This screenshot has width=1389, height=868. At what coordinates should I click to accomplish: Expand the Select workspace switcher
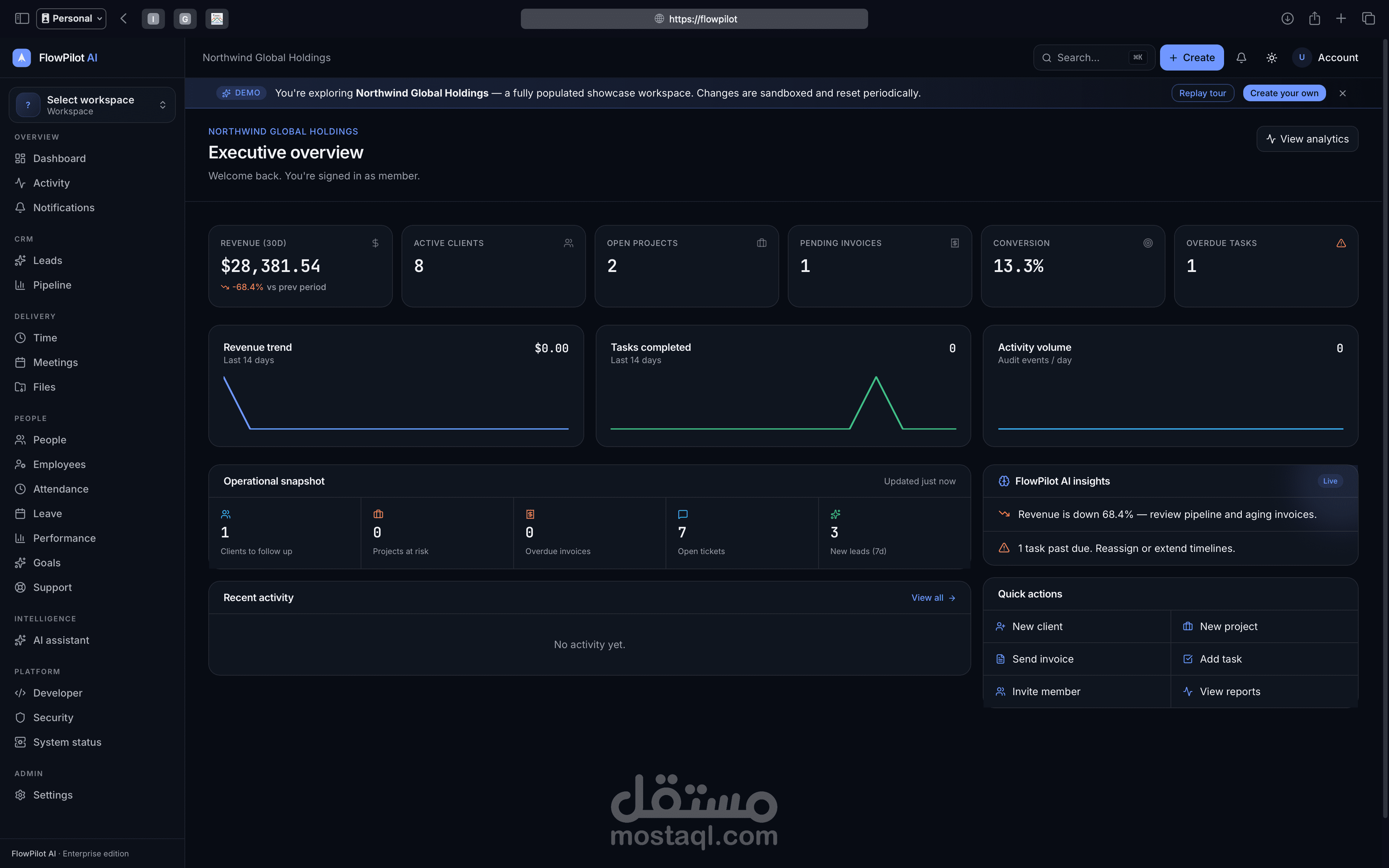[92, 105]
